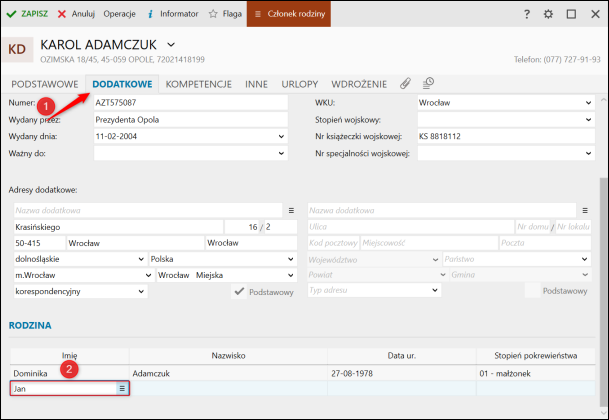Open help question mark icon
Image resolution: width=609 pixels, height=420 pixels.
tap(527, 14)
